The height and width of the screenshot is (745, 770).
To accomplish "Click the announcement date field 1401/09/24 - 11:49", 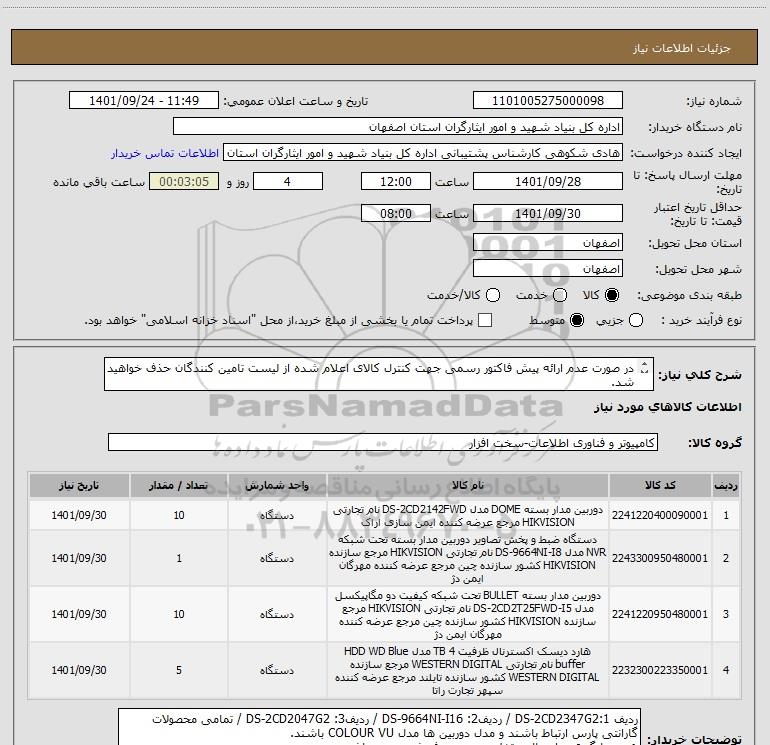I will [x=144, y=101].
